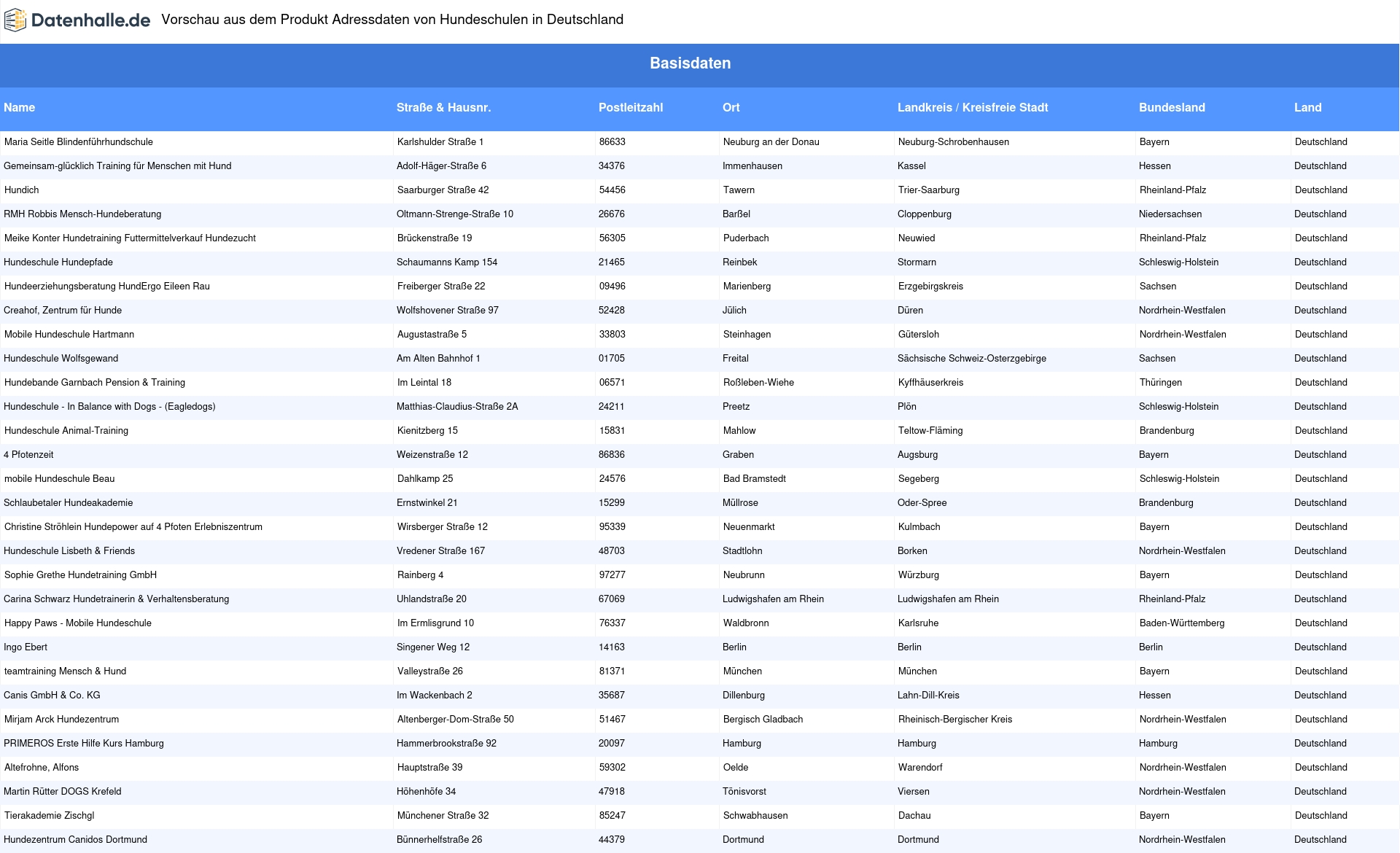The height and width of the screenshot is (853, 1400).
Task: Click the Postleitzahl column header
Action: click(631, 107)
